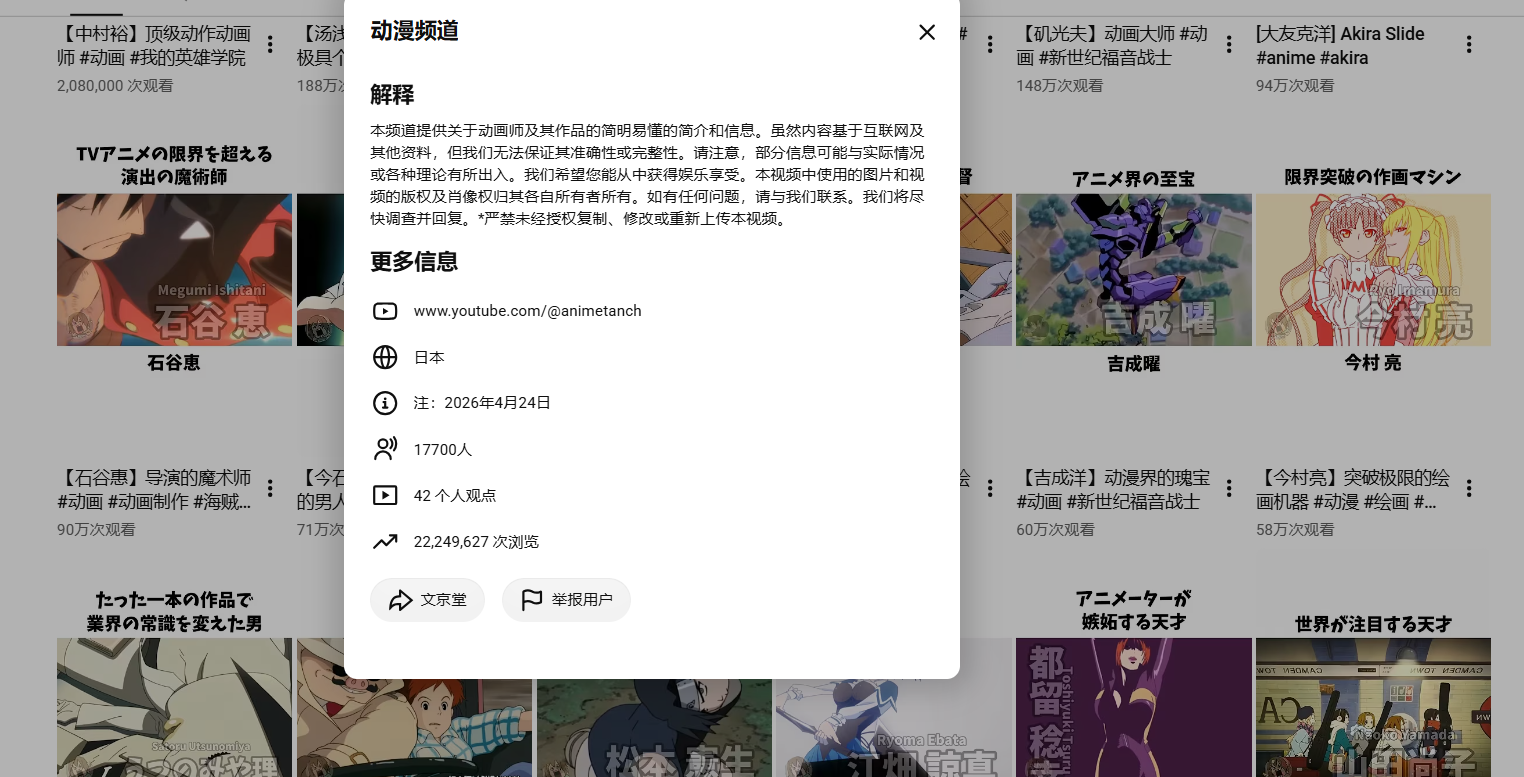
Task: Click the 60万次观看 view count
Action: point(1055,530)
